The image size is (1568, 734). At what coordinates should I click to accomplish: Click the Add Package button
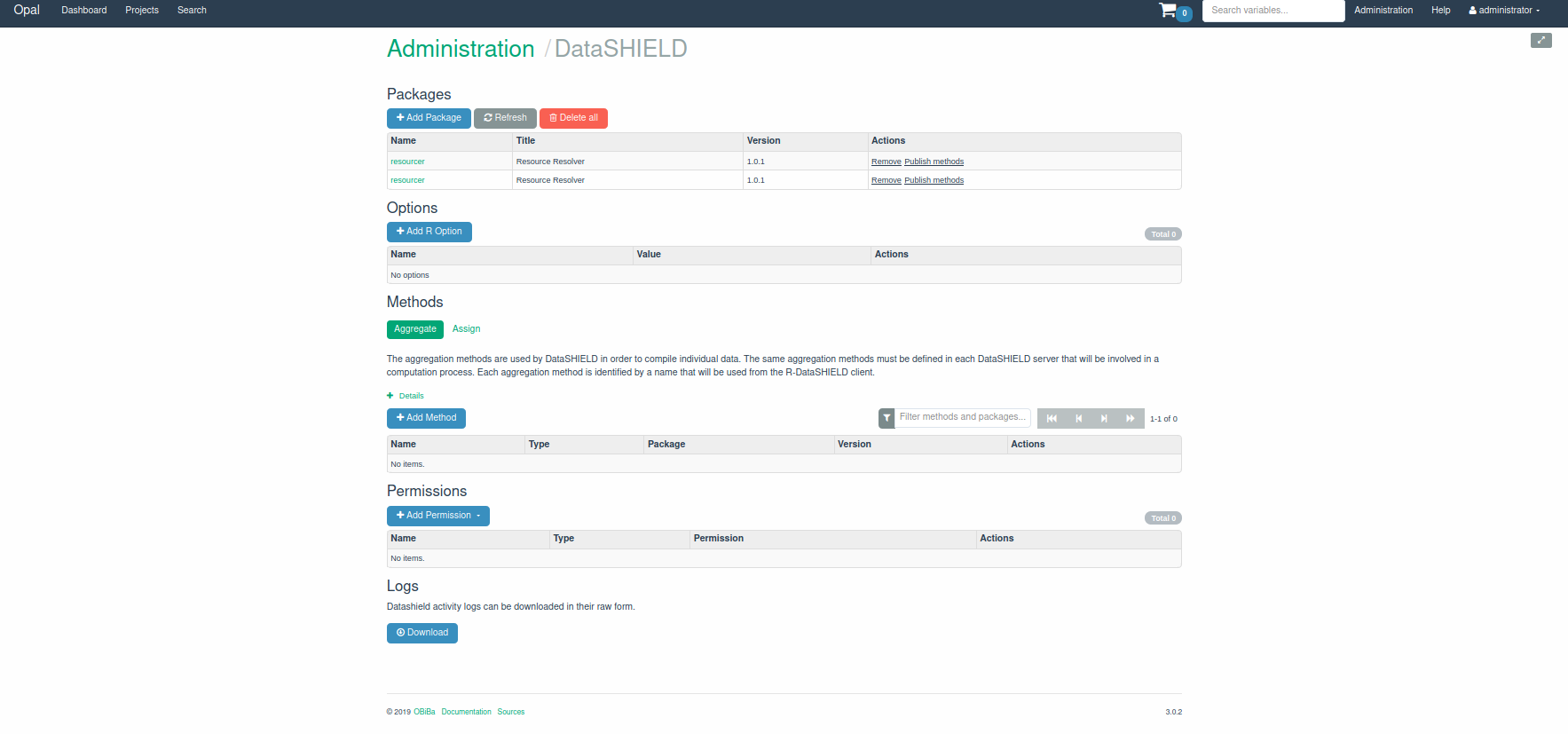[x=429, y=118]
